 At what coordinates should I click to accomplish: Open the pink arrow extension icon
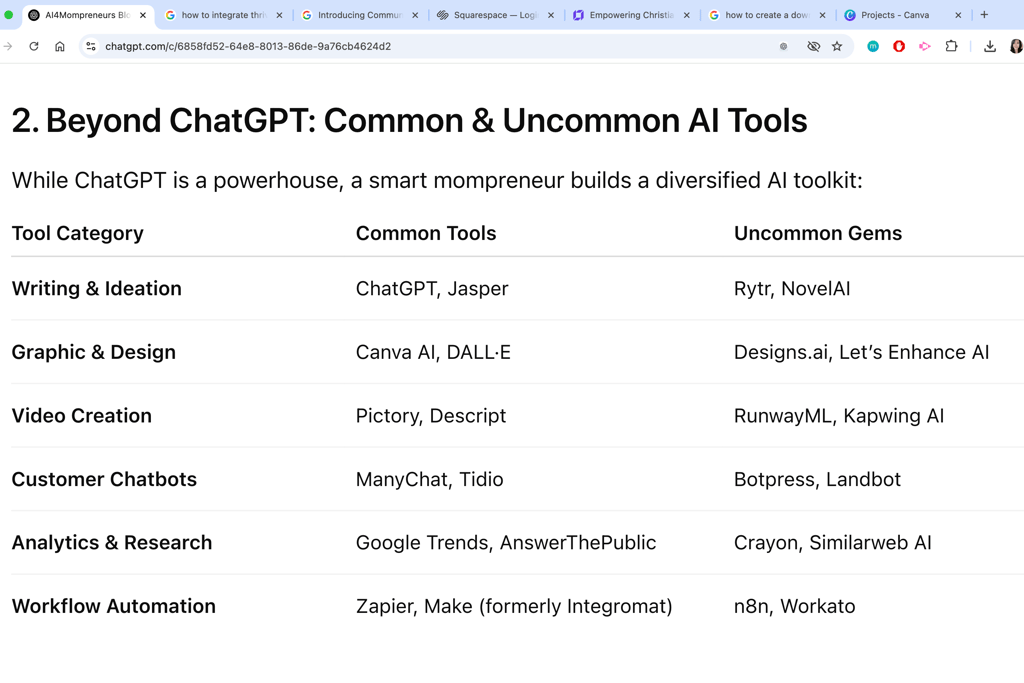pos(925,46)
